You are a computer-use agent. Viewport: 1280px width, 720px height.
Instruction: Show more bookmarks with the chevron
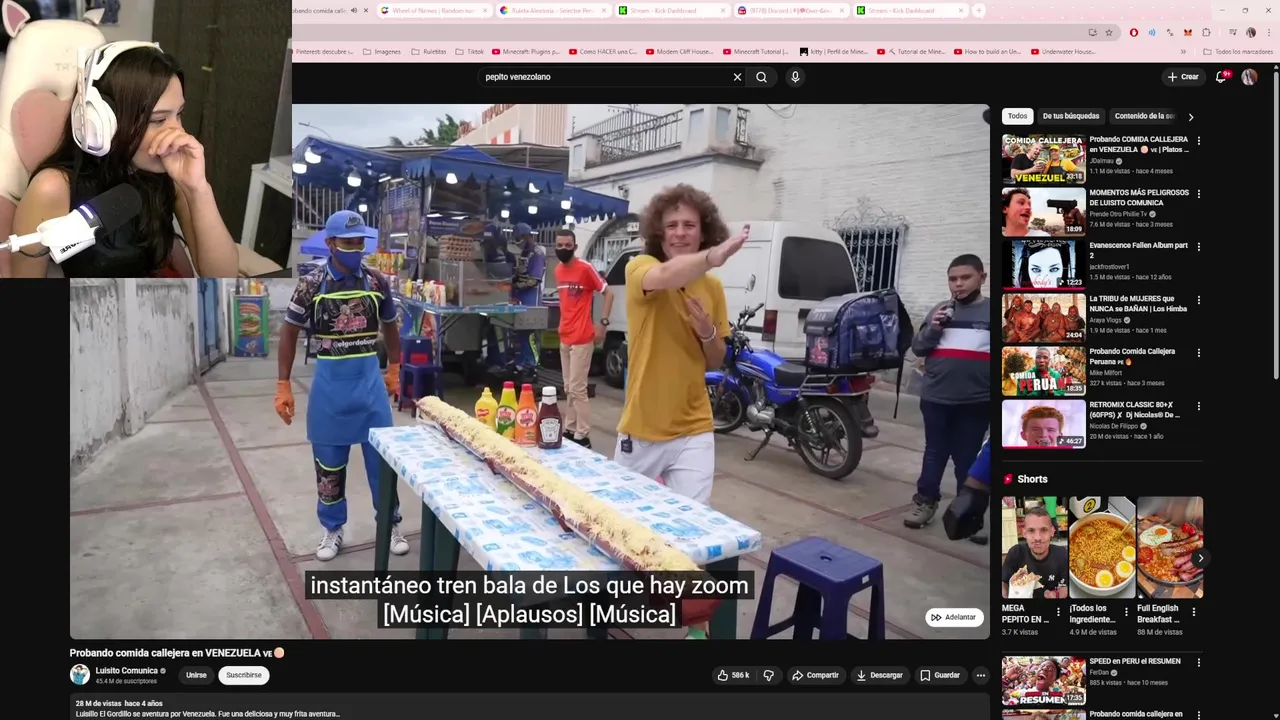[1184, 52]
